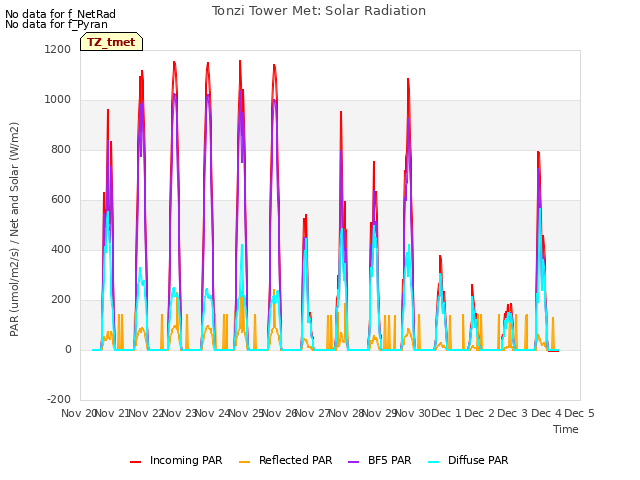Image resolution: width=640 pixels, height=480 pixels.
Task: Click the Dec 4 x-axis tick label
Action: [x=547, y=413]
